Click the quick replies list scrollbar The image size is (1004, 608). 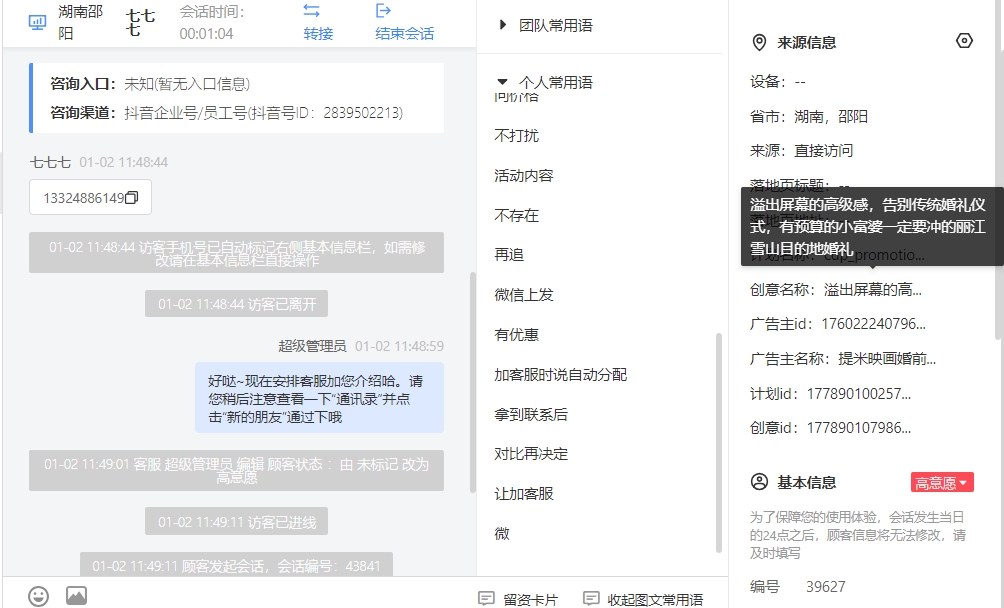pyautogui.click(x=718, y=442)
